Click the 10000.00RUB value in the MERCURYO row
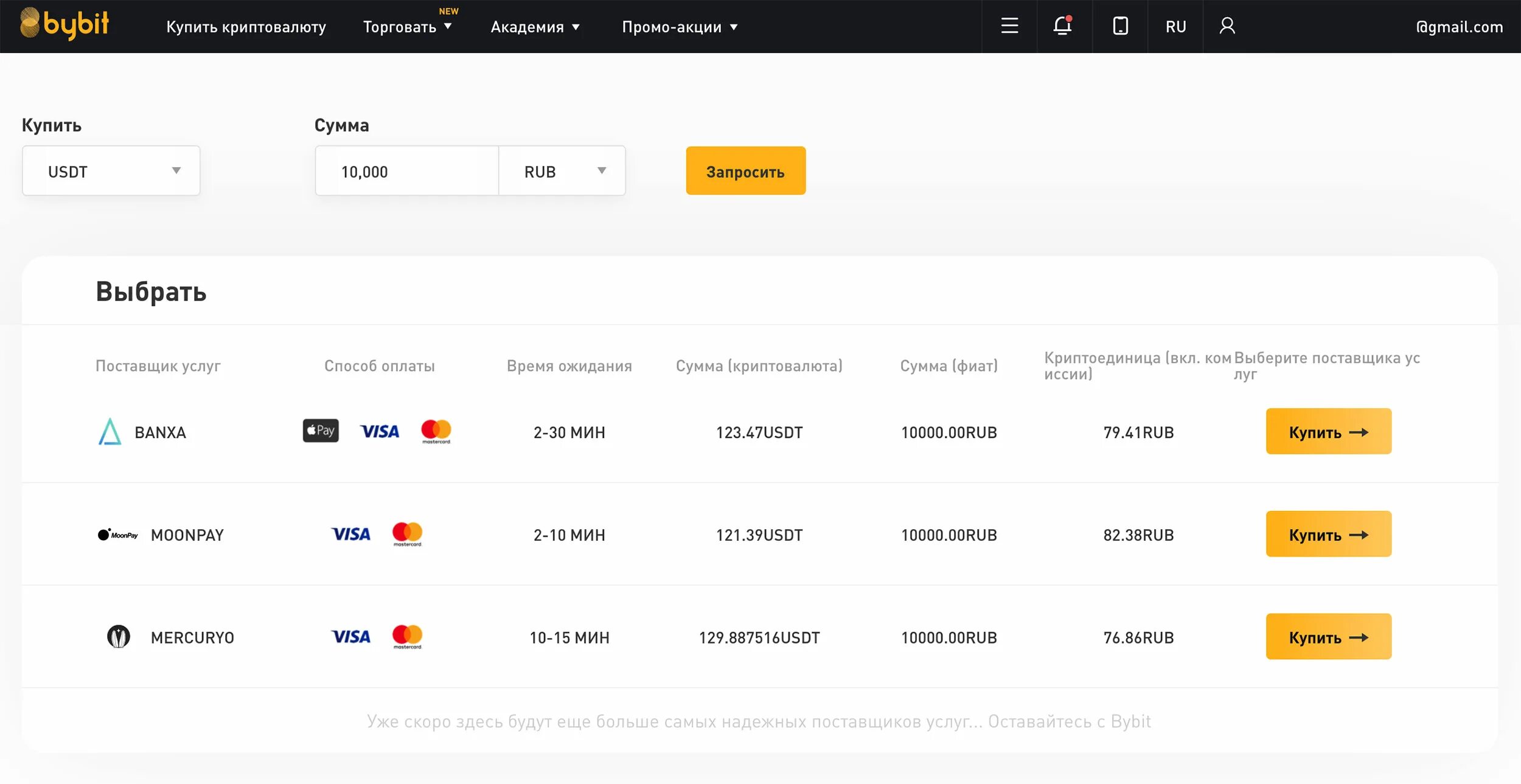This screenshot has height=784, width=1521. pos(949,638)
